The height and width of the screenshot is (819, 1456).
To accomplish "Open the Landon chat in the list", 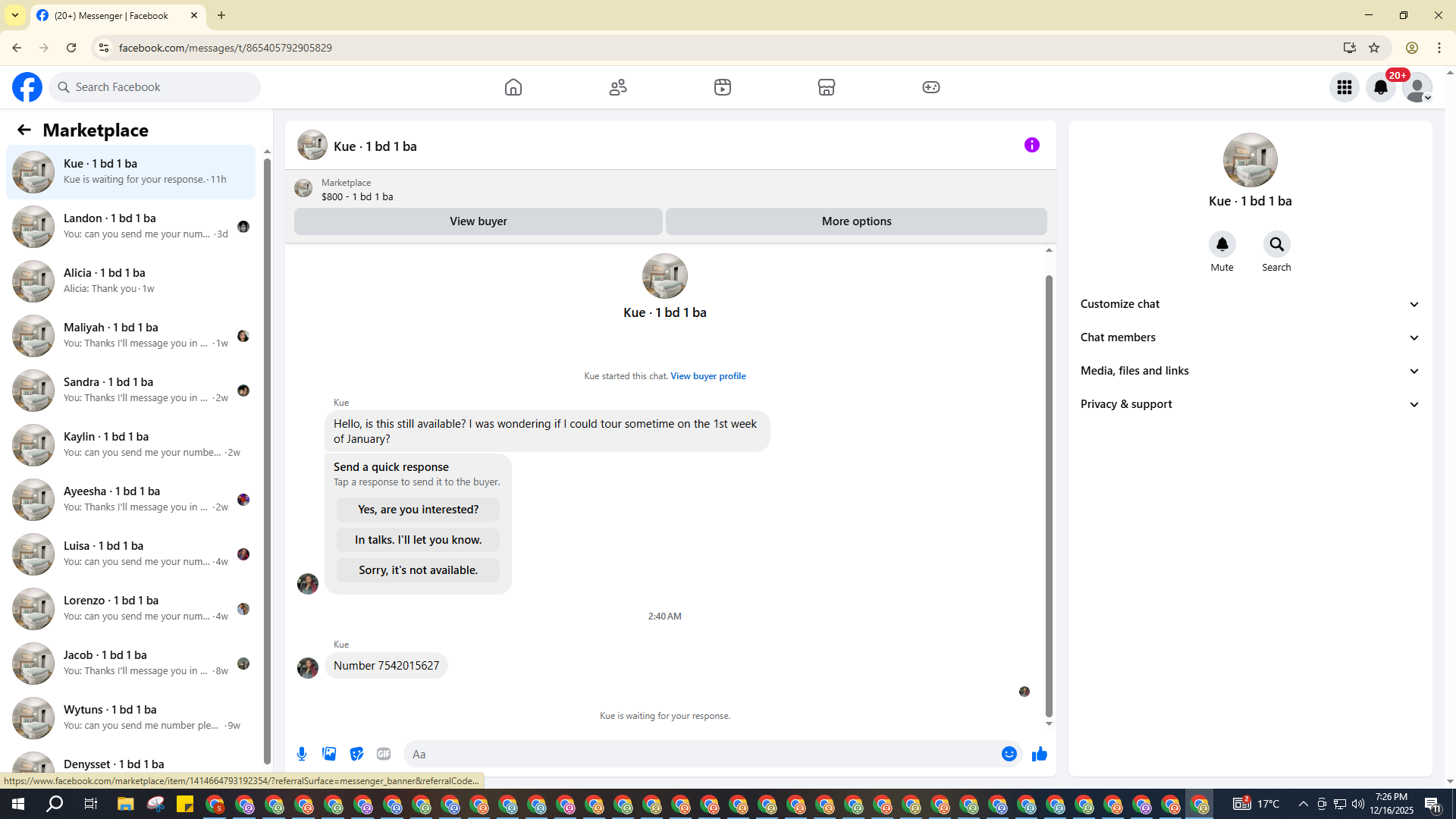I will coord(131,227).
